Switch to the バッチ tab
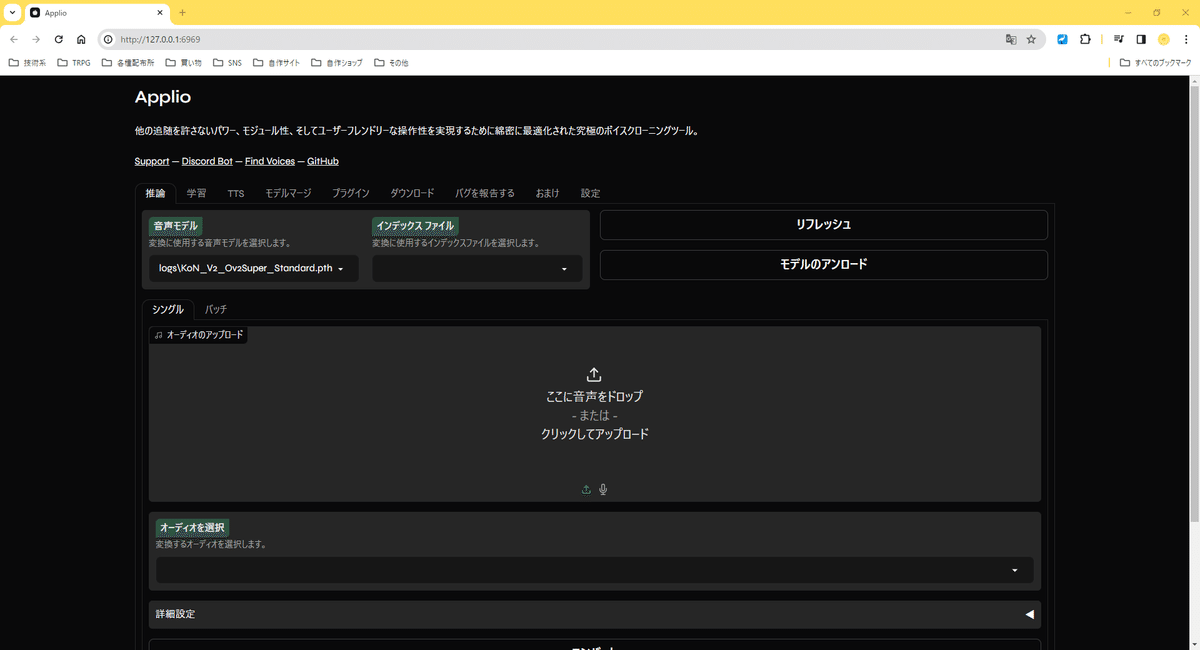The image size is (1200, 650). (x=216, y=309)
